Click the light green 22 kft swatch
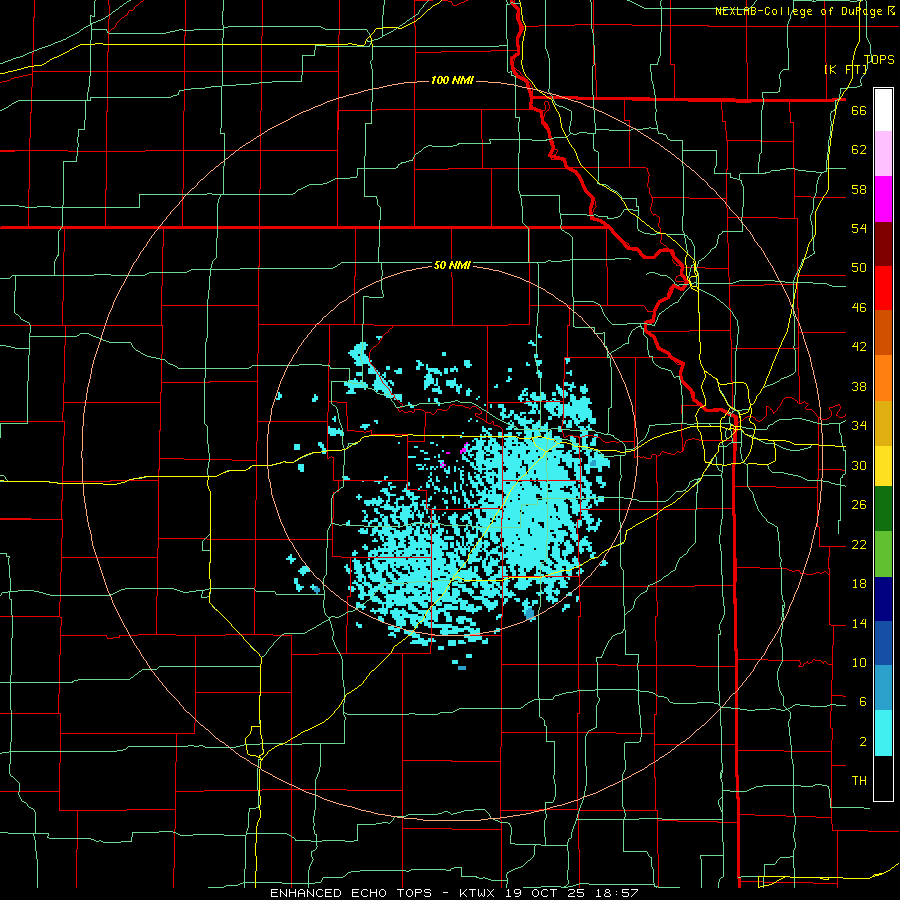The height and width of the screenshot is (900, 900). (883, 554)
